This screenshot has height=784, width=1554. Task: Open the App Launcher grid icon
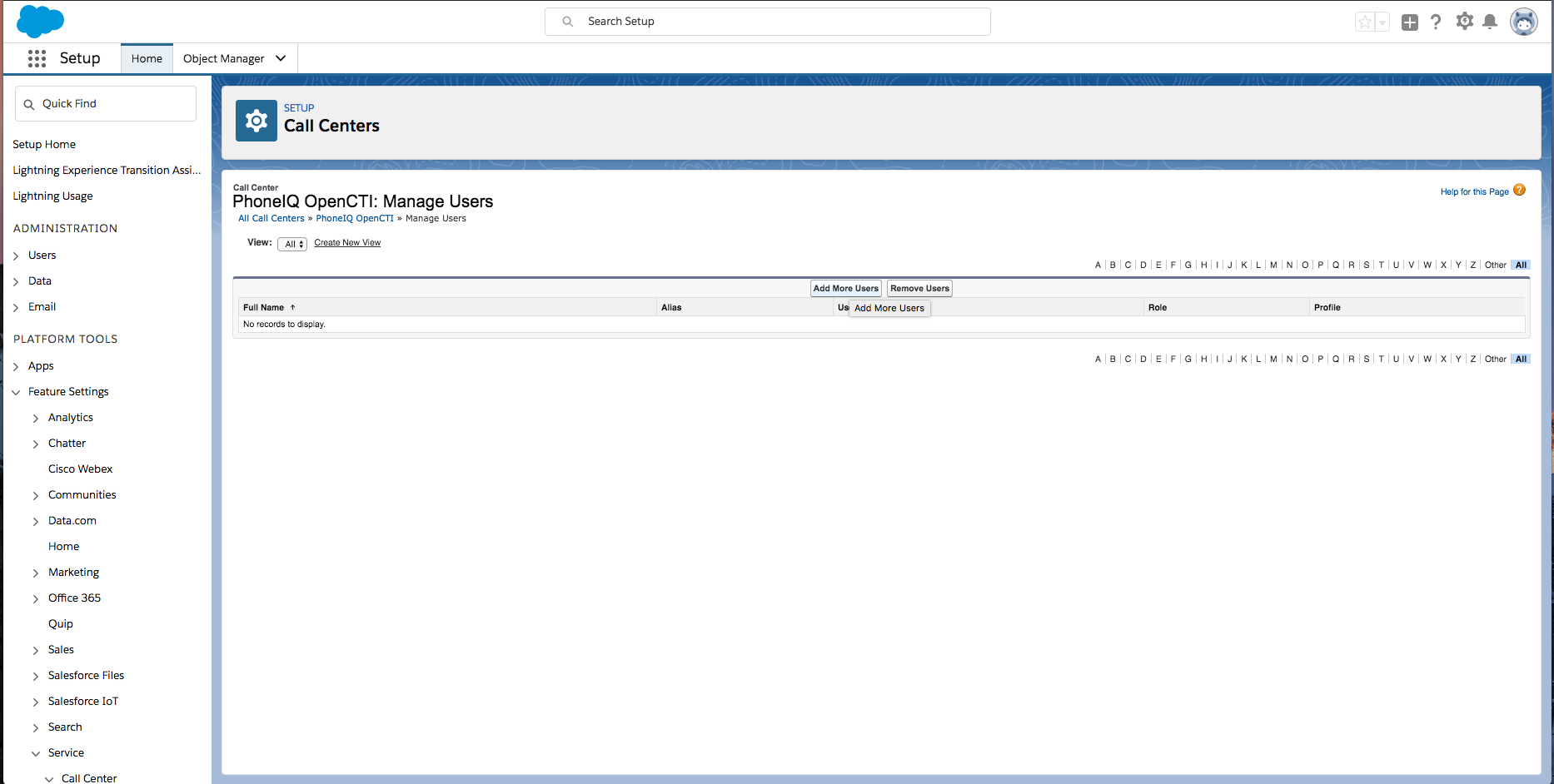(37, 58)
